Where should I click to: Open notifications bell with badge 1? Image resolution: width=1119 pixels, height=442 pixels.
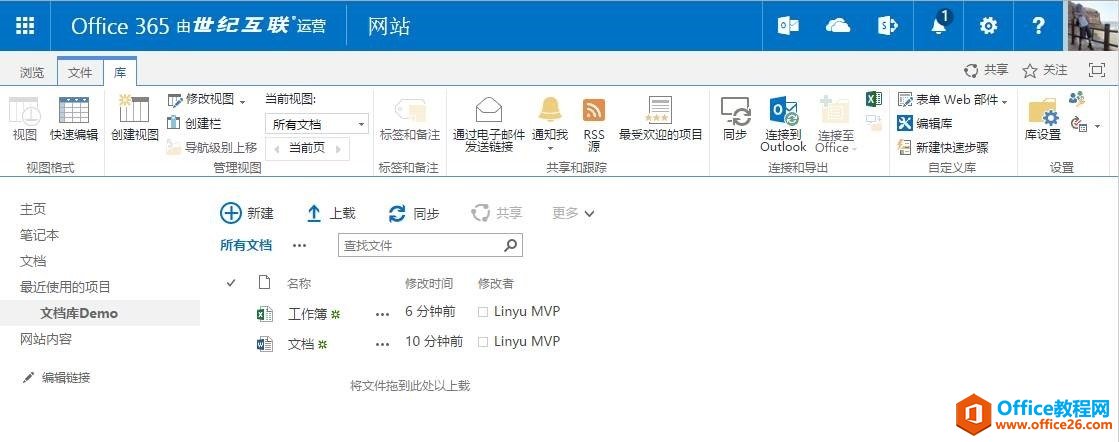939,24
